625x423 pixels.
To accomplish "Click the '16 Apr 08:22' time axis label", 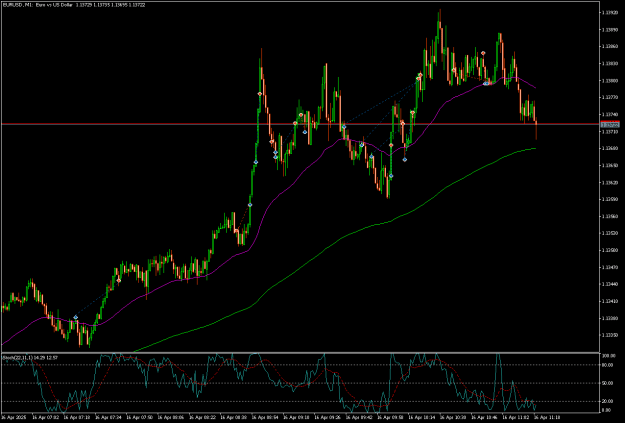I will (x=202, y=417).
